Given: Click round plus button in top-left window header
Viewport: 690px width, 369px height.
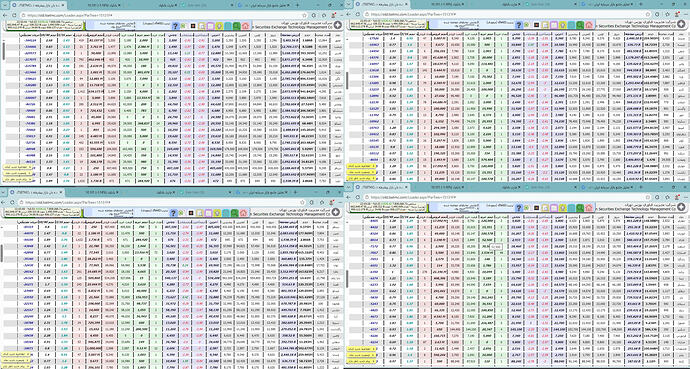Looking at the screenshot, I should pyautogui.click(x=338, y=25).
